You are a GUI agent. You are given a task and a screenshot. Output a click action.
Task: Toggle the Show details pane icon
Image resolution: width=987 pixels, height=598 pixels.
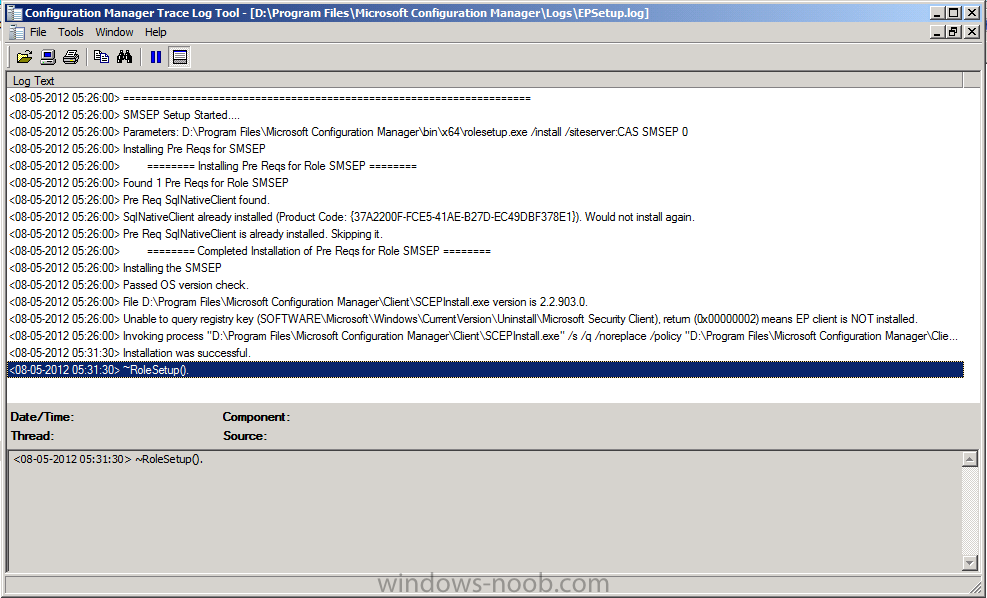click(180, 57)
